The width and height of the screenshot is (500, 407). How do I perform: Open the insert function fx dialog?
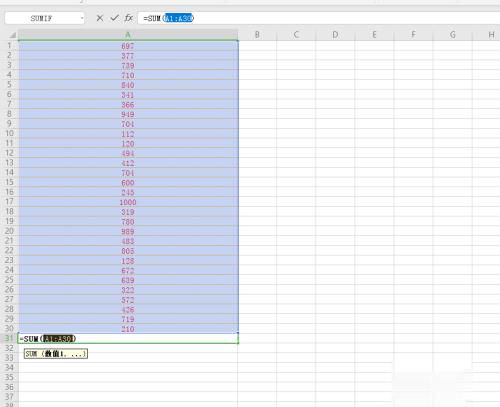pyautogui.click(x=129, y=18)
